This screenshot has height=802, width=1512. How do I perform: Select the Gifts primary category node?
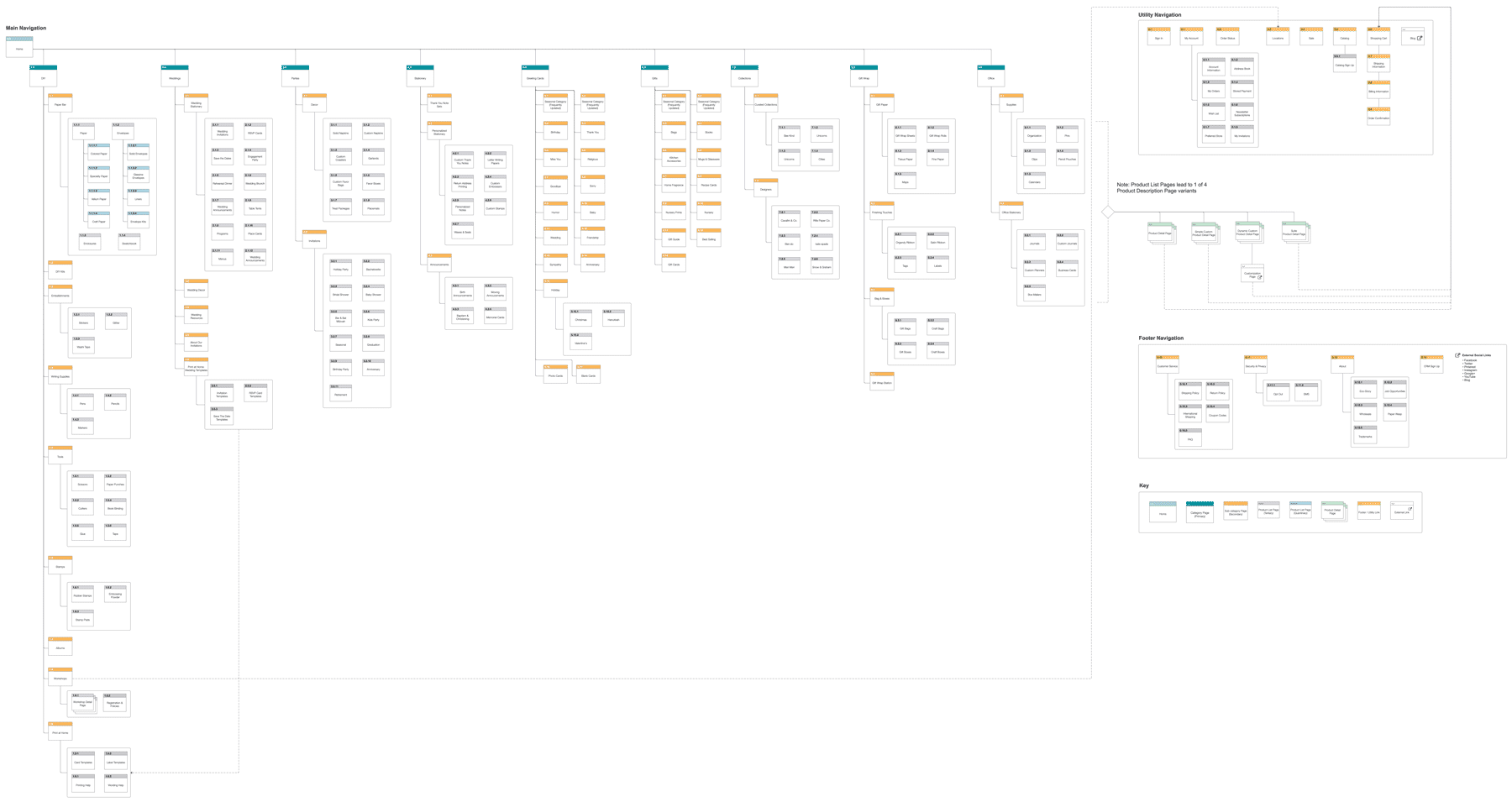pyautogui.click(x=654, y=76)
